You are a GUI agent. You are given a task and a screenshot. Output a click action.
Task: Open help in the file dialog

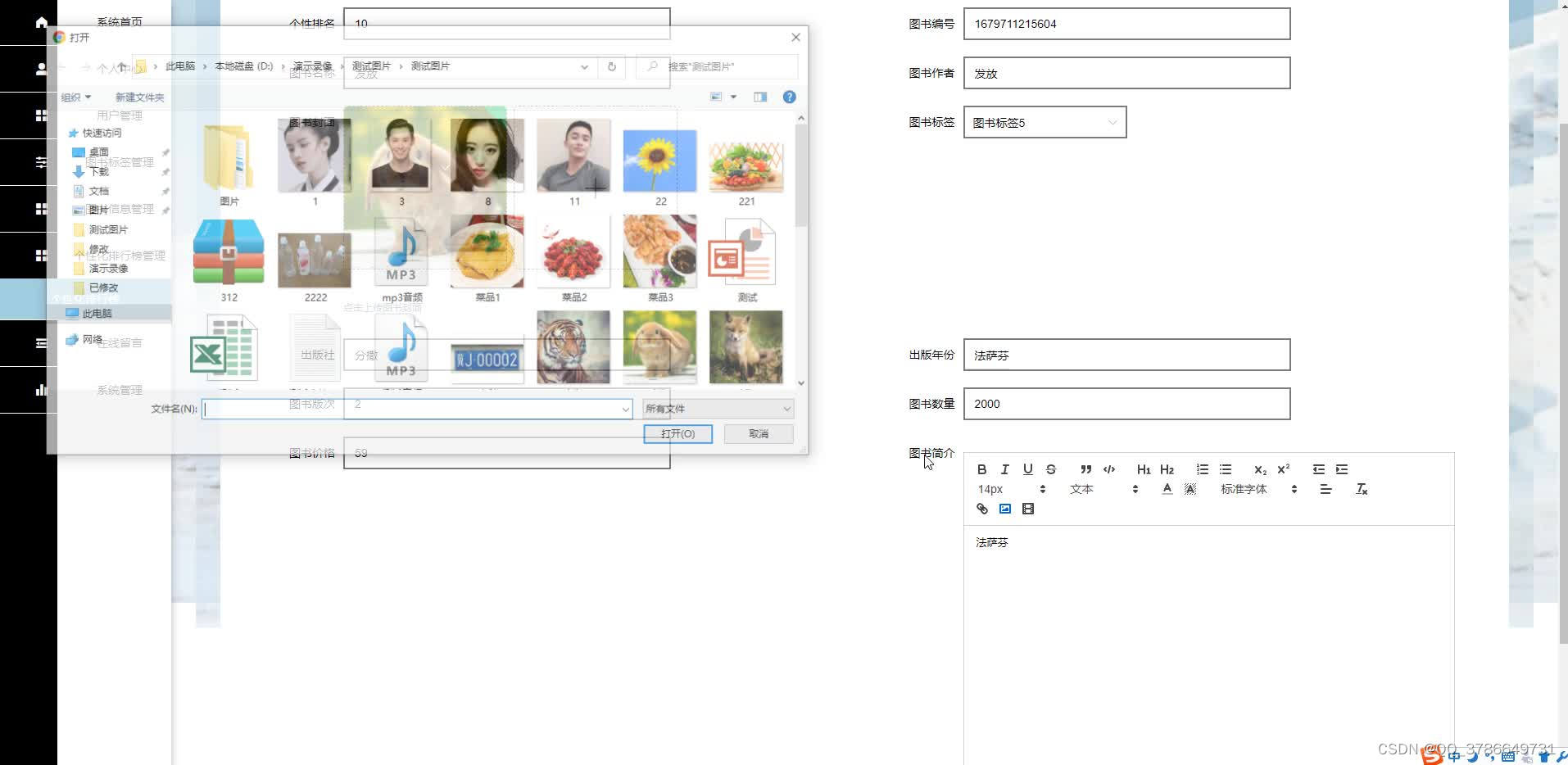click(x=789, y=97)
